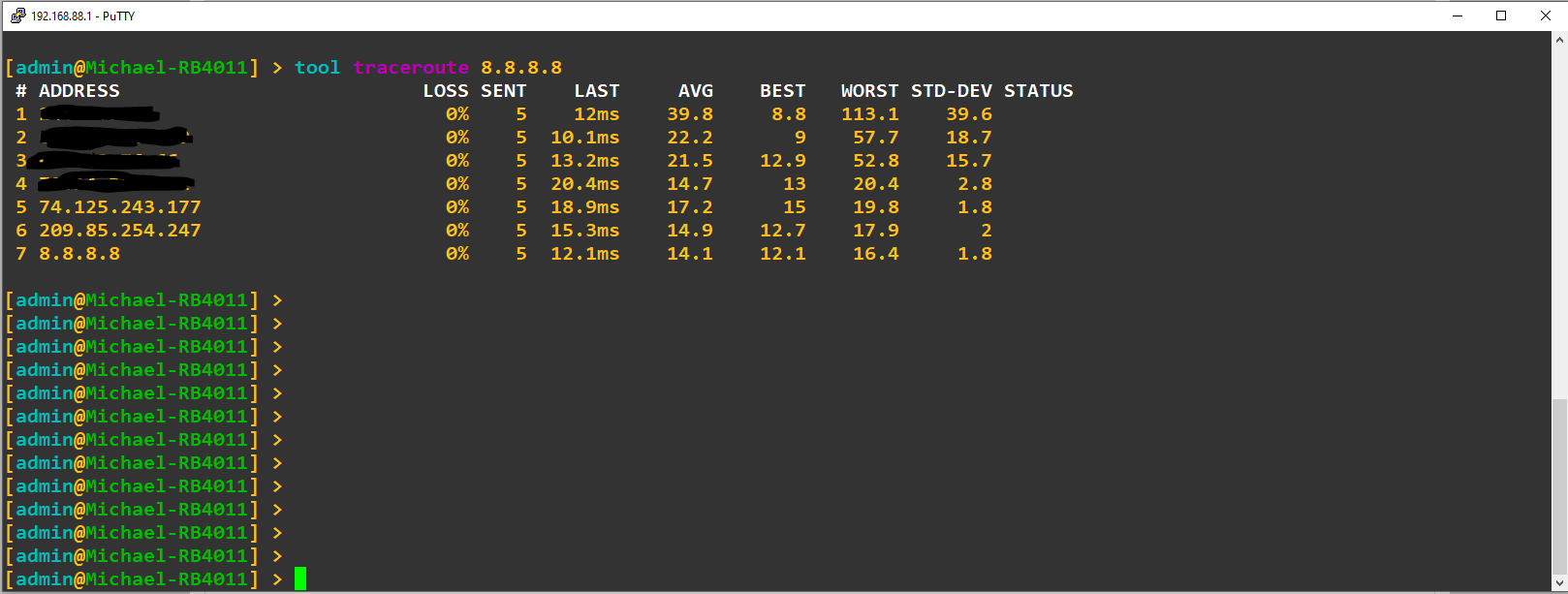Click the scrollbar up arrow
The image size is (1568, 594).
pos(1559,41)
